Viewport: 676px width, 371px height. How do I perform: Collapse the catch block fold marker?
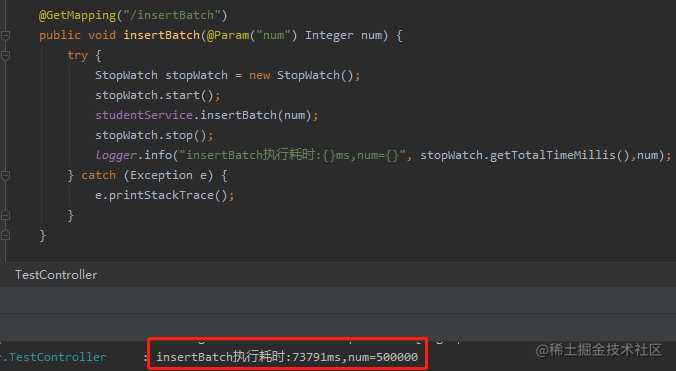[x=5, y=175]
